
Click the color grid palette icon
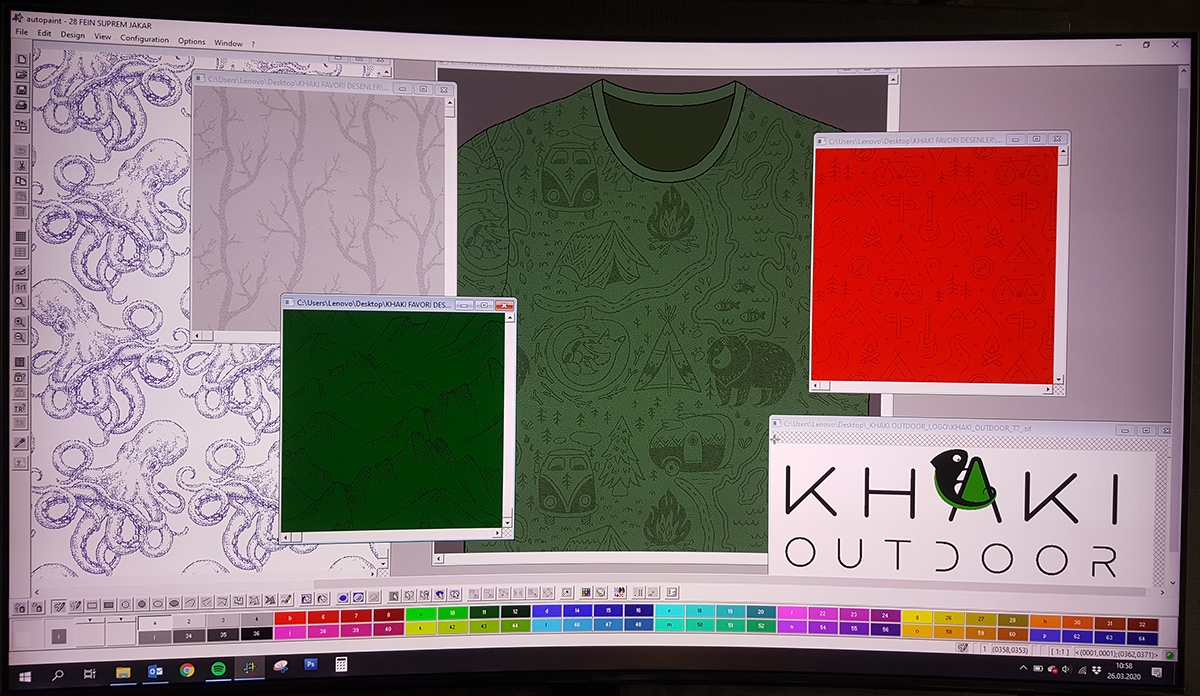pyautogui.click(x=587, y=593)
